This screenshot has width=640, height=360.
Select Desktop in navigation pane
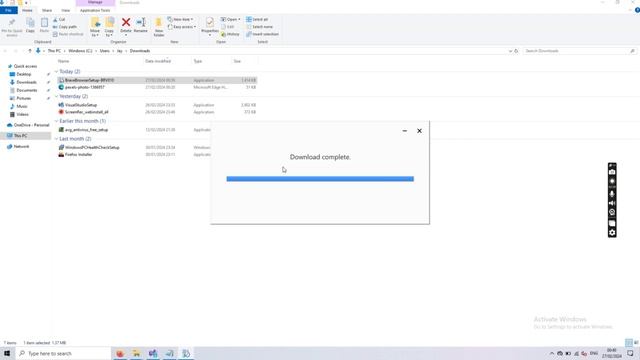pyautogui.click(x=24, y=74)
